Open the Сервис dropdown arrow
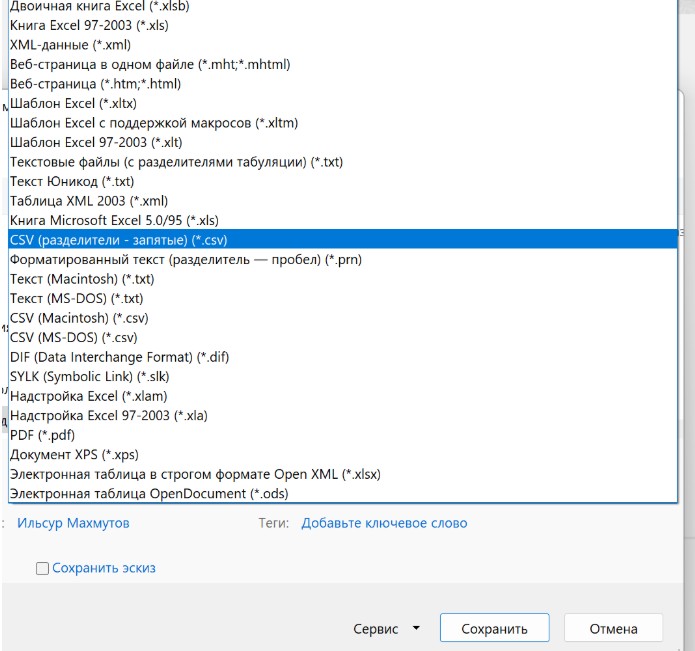Viewport: 695px width, 651px height. (416, 630)
